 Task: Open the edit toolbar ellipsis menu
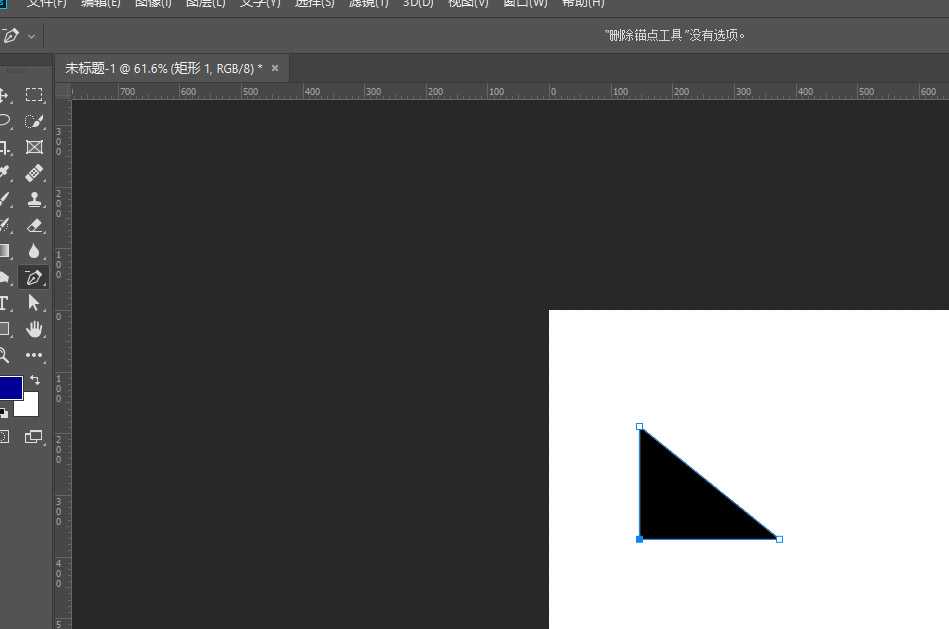point(35,355)
